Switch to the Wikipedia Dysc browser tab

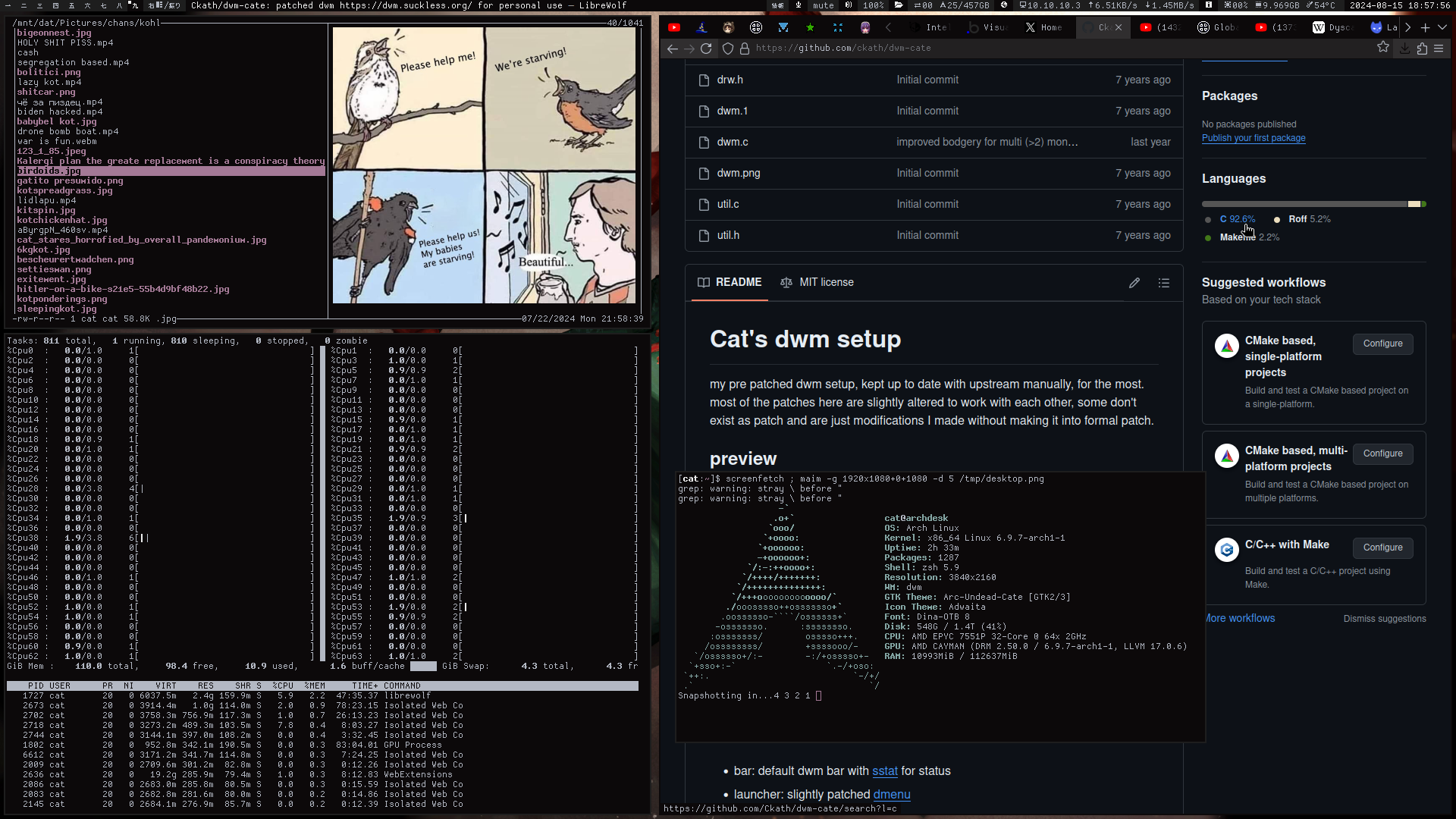1332,27
